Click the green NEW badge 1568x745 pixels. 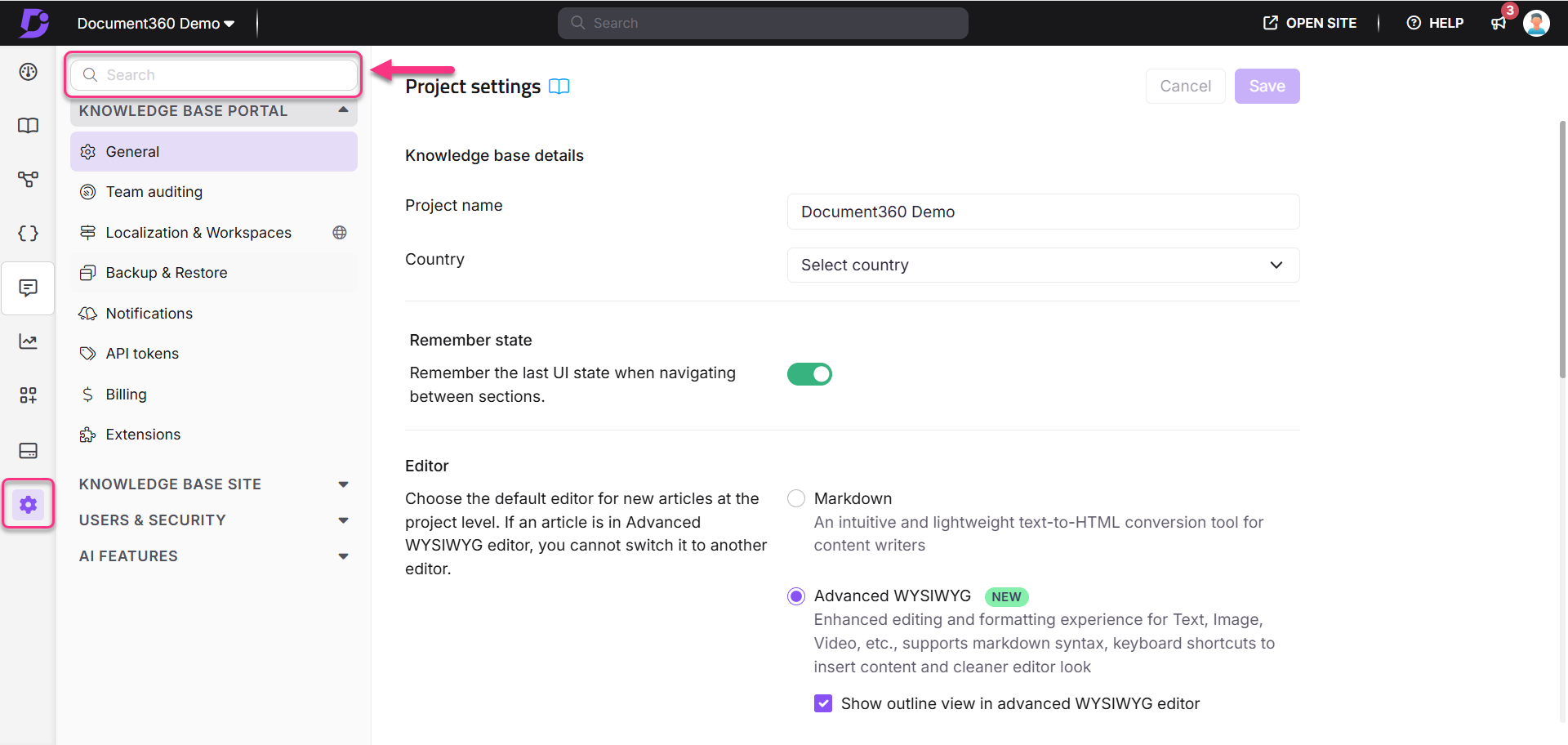tap(1006, 597)
